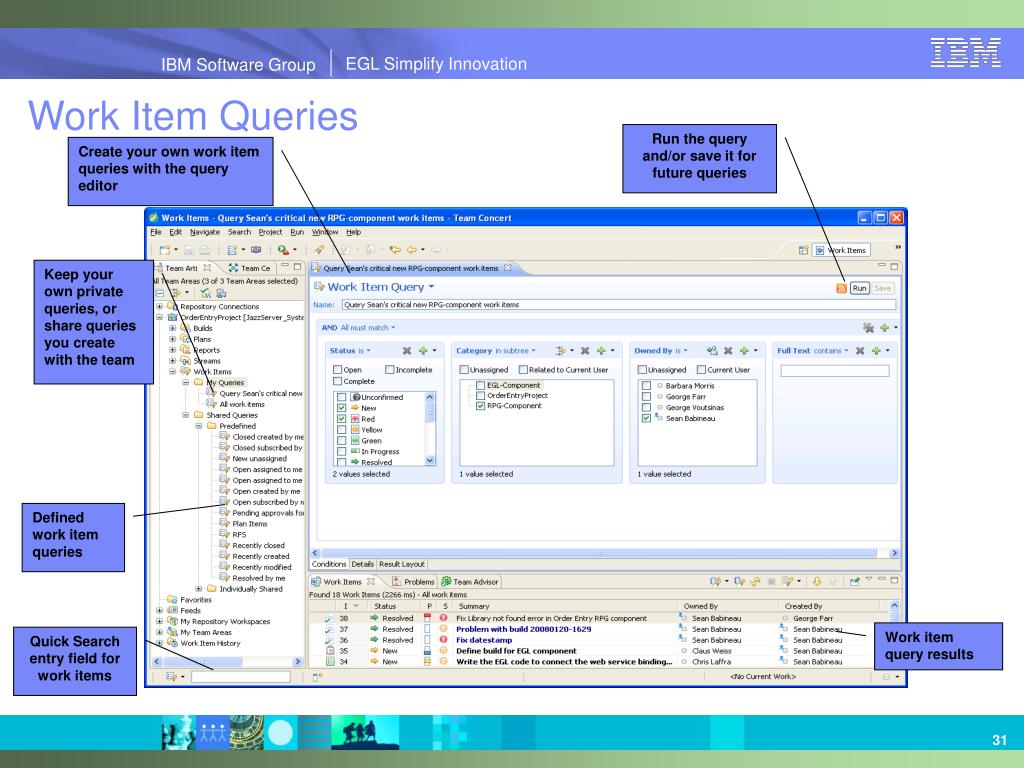Image resolution: width=1024 pixels, height=768 pixels.
Task: Open the Help menu
Action: click(353, 232)
